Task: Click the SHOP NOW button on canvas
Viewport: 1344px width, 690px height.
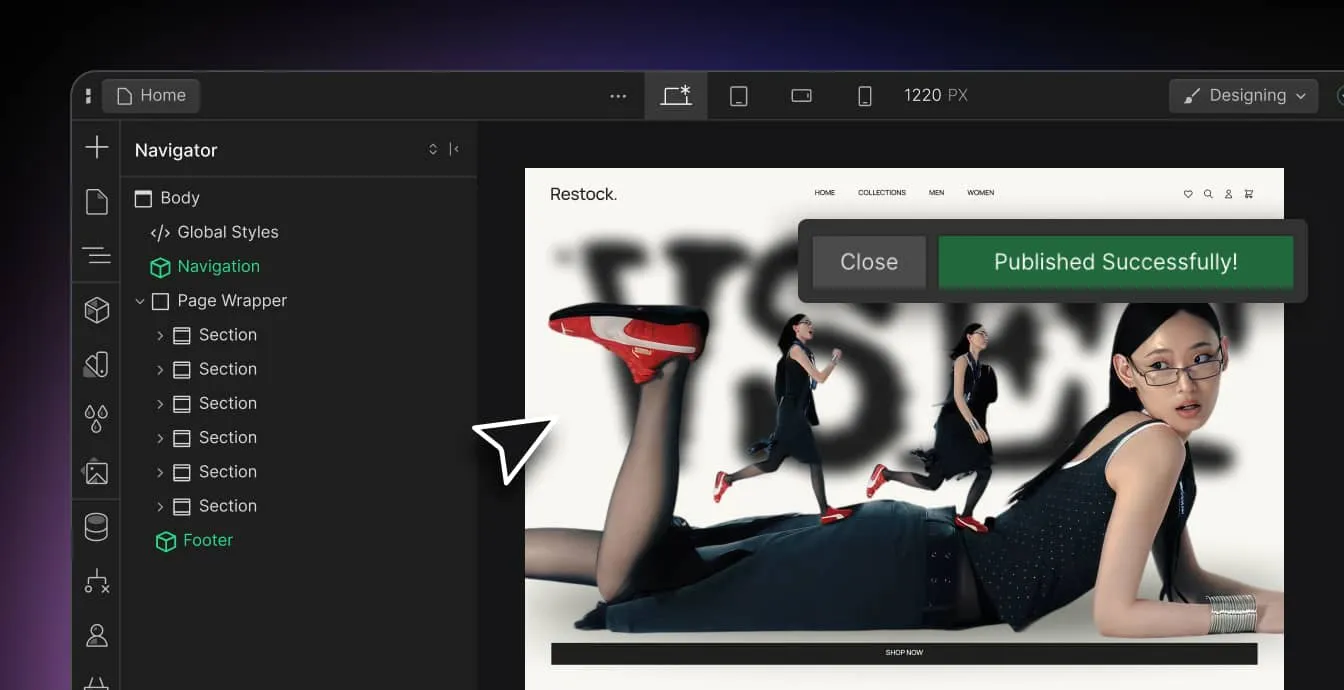Action: click(904, 653)
